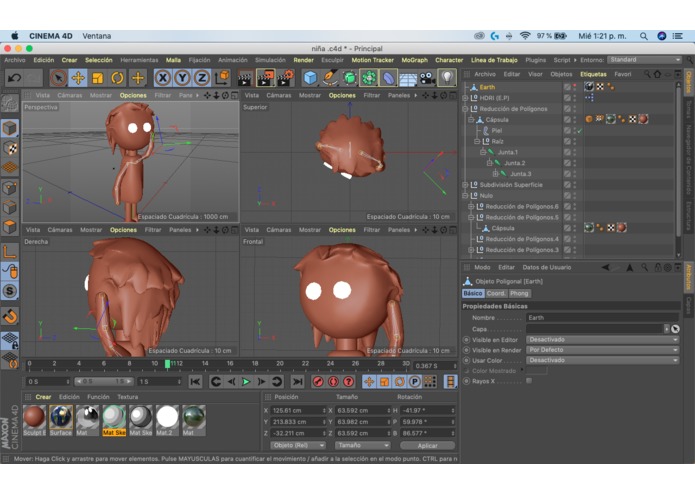Image resolution: width=695 pixels, height=494 pixels.
Task: Click the 0 S to 1 S preview range slider
Action: 104,381
